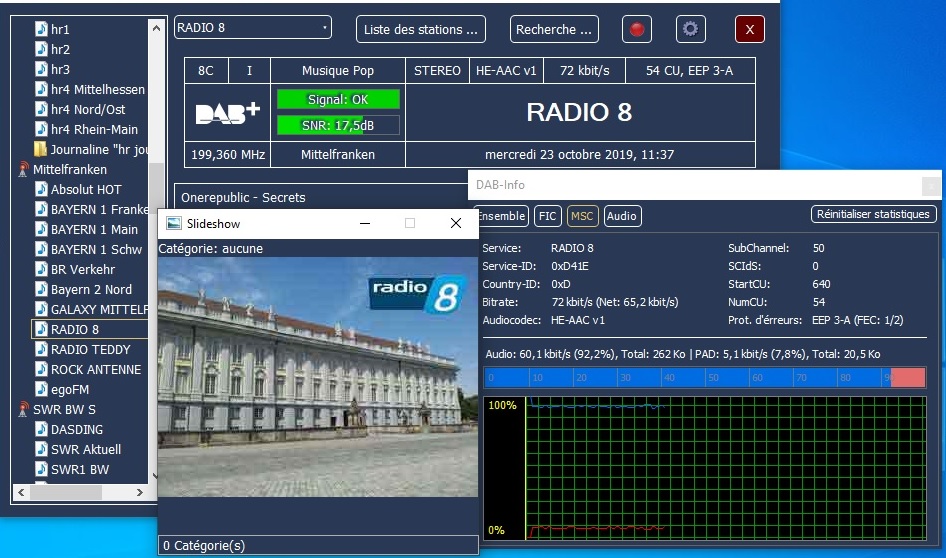Click the audio/PAD ratio bar in DAB-Info
This screenshot has width=946, height=558.
pyautogui.click(x=705, y=378)
